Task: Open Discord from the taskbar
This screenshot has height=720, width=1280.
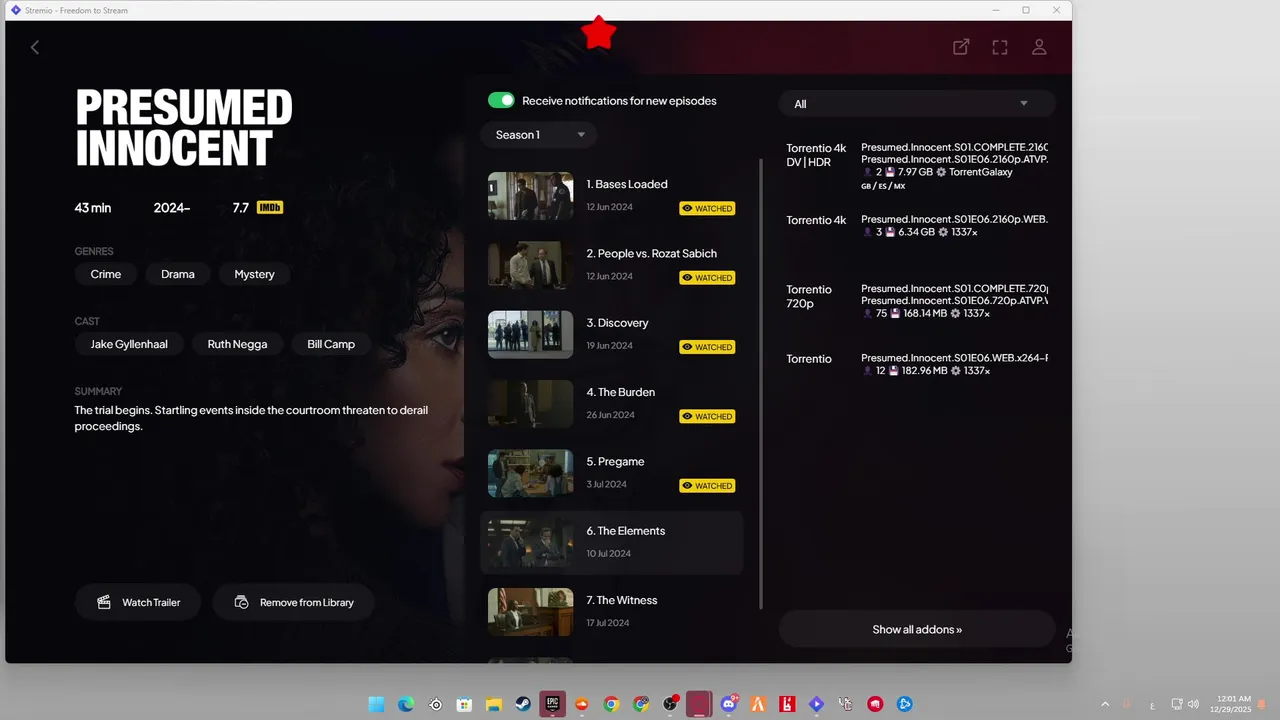Action: 729,704
